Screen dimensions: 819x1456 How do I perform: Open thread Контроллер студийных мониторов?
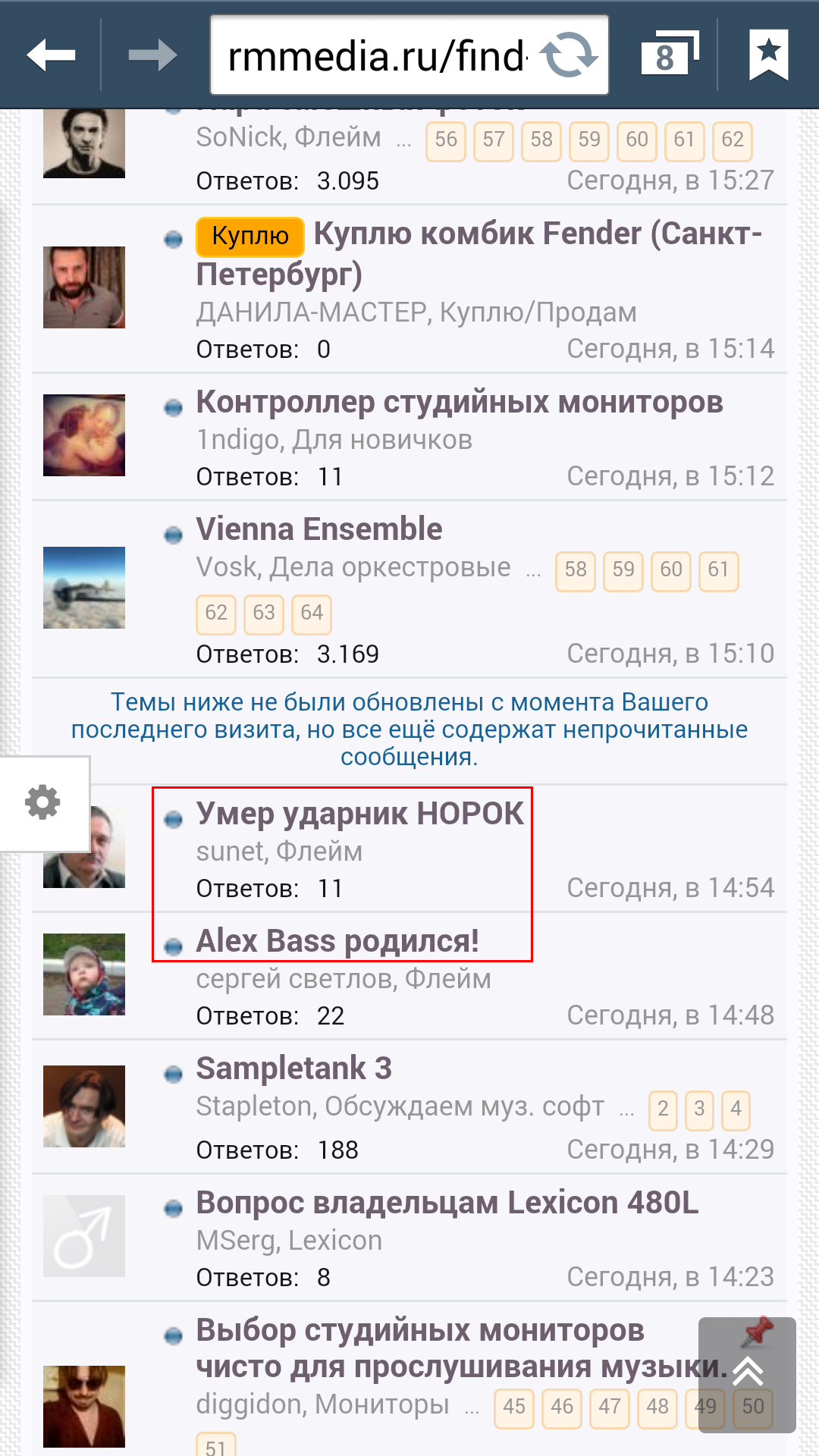pos(460,403)
